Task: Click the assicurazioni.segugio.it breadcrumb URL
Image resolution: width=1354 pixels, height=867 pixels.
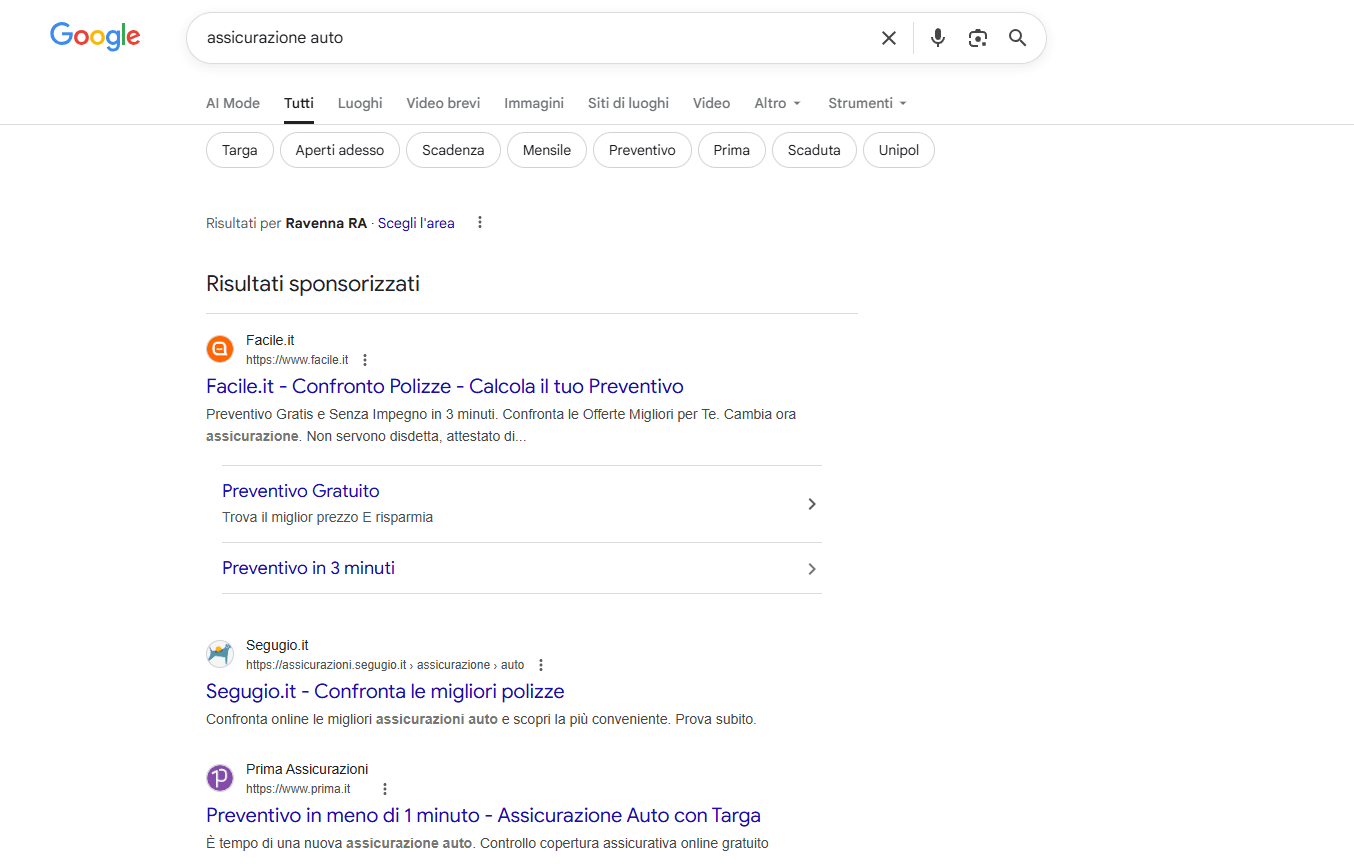Action: pos(385,665)
